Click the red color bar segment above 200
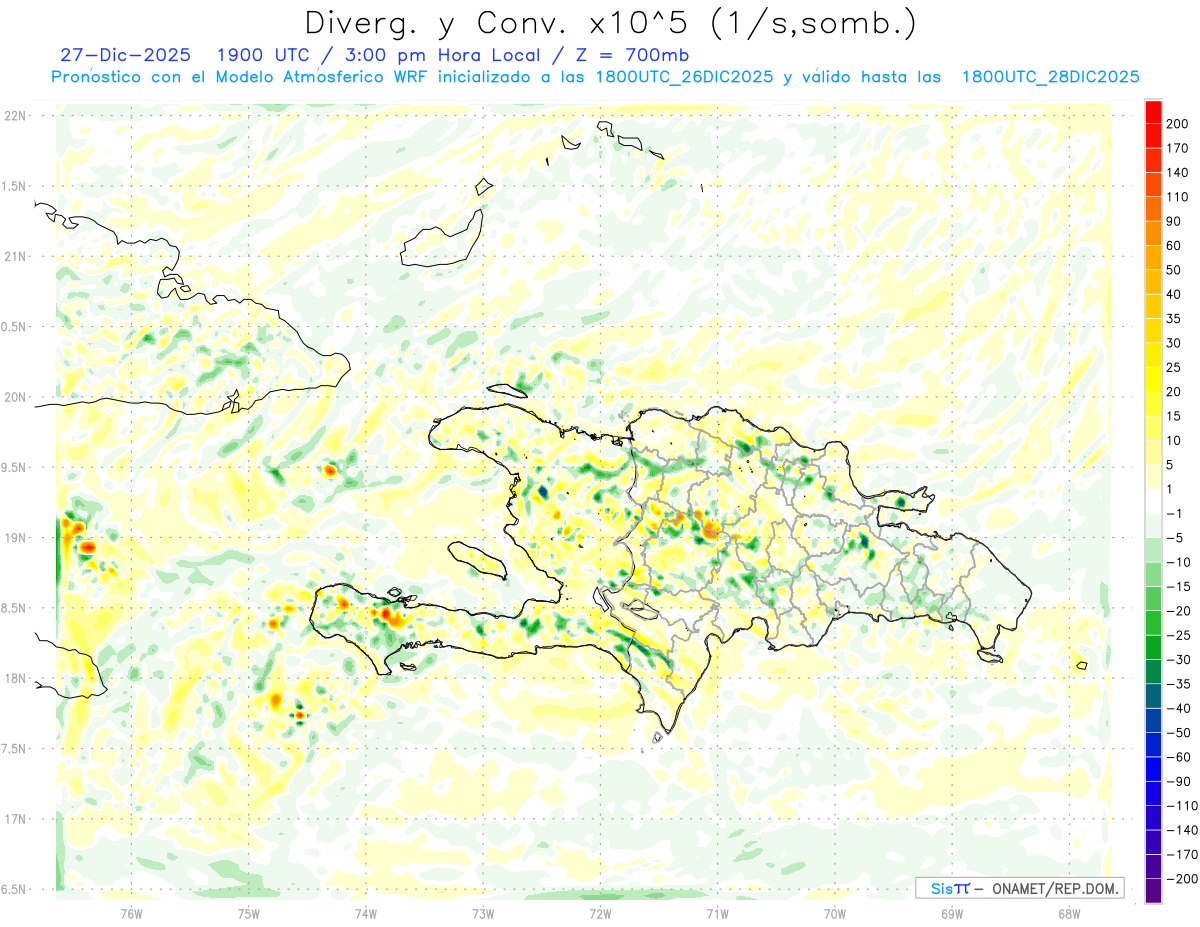Screen dimensions: 1200x927 pos(1153,111)
